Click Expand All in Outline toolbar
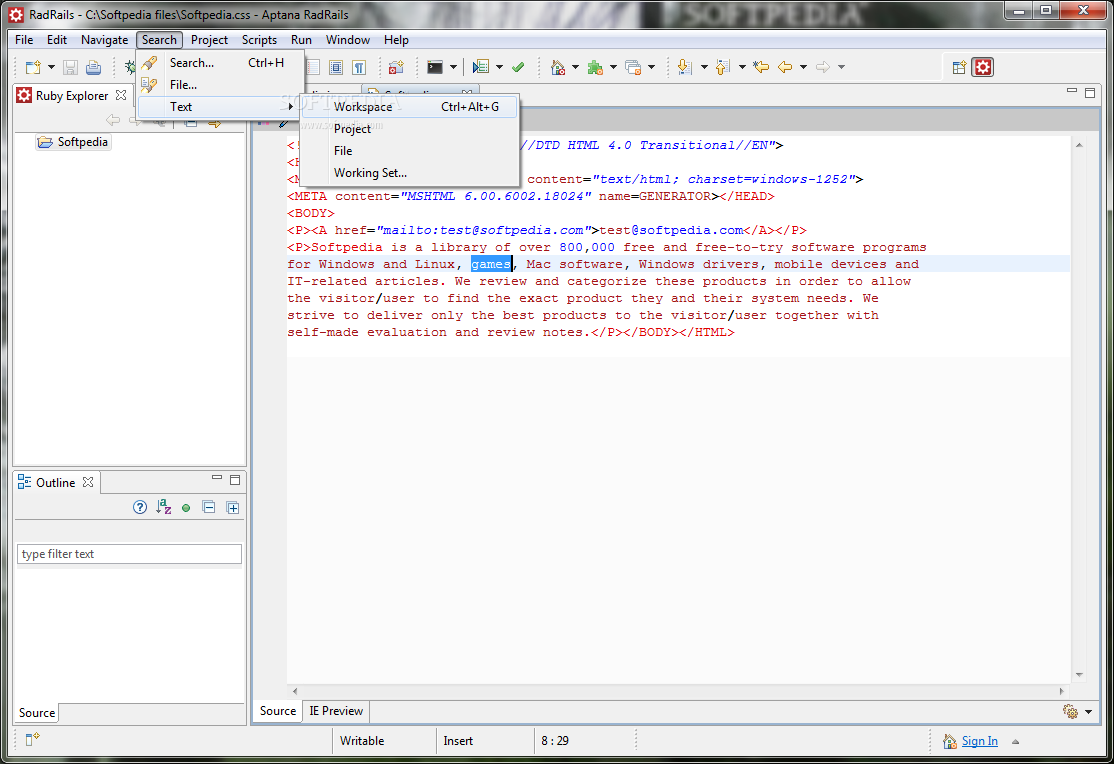Image resolution: width=1114 pixels, height=764 pixels. pyautogui.click(x=232, y=507)
